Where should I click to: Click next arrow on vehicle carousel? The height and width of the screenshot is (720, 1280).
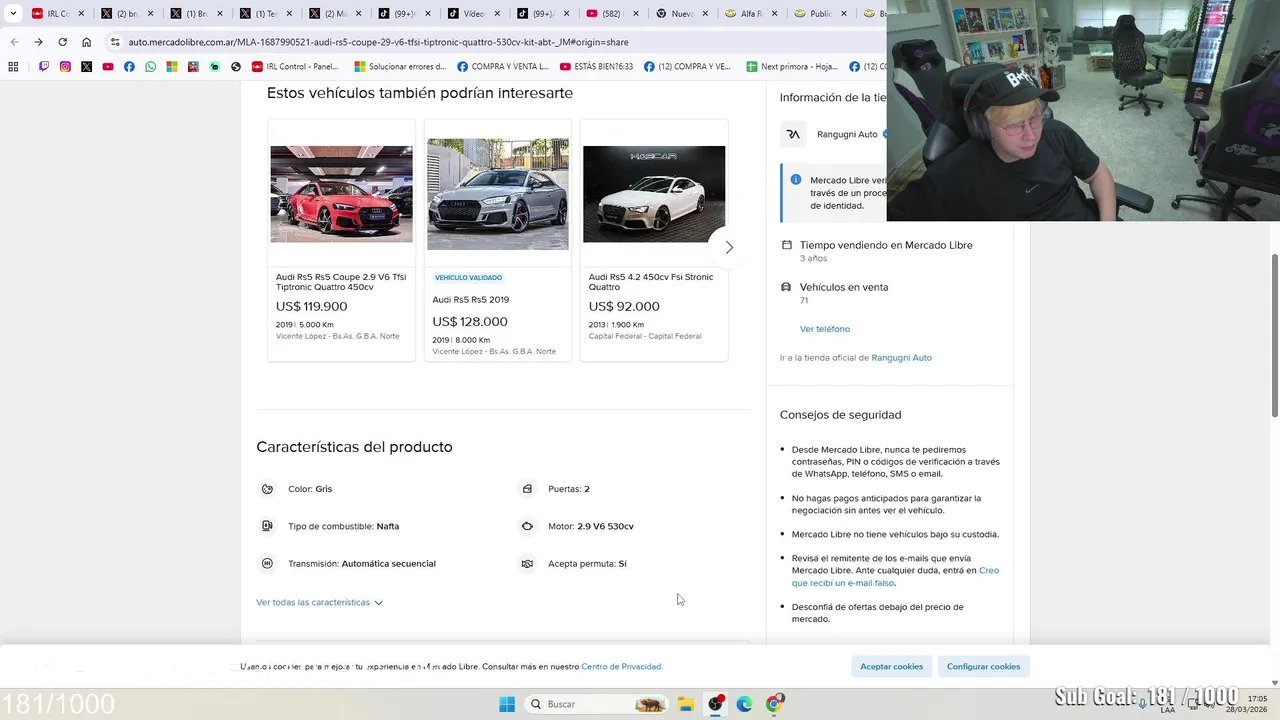[729, 247]
